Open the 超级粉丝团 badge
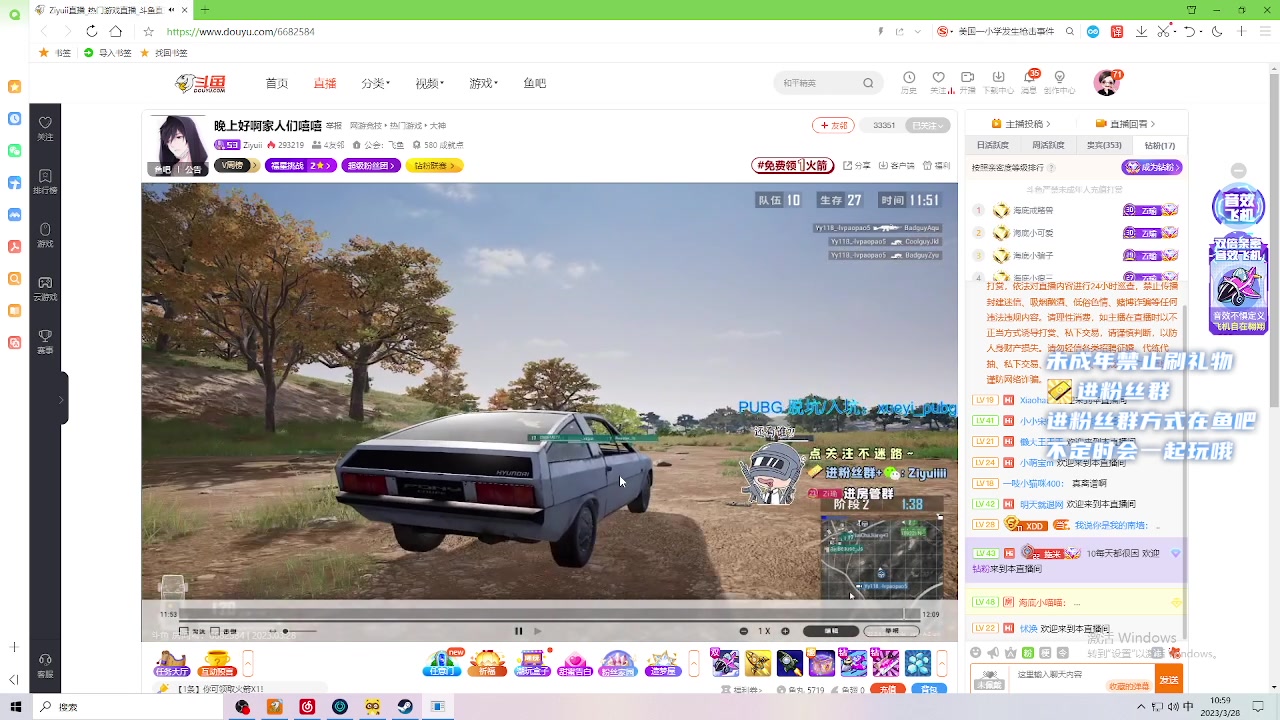 point(371,166)
